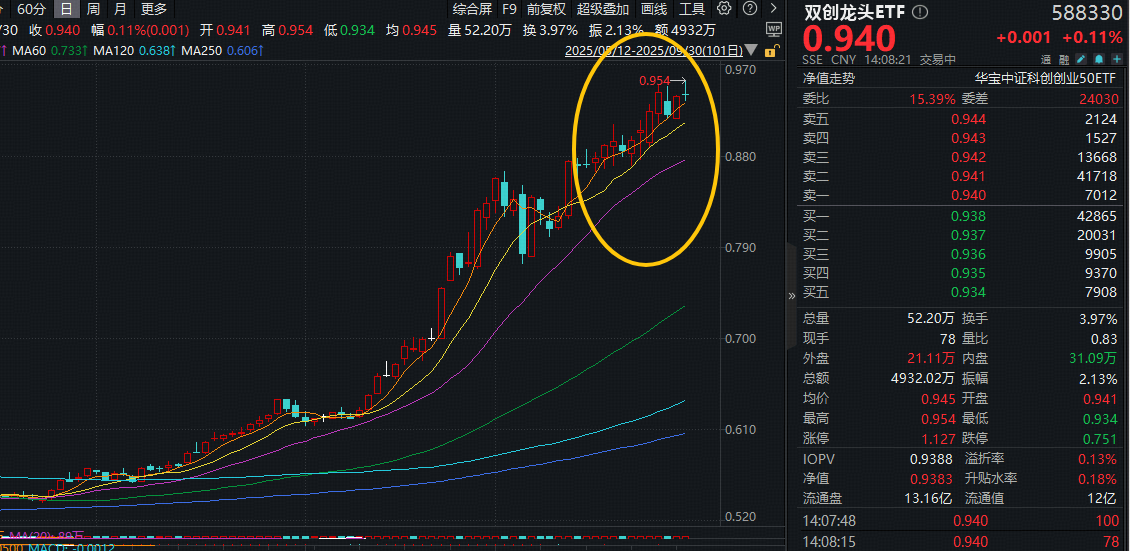Image resolution: width=1130 pixels, height=551 pixels.
Task: Toggle 超级叠加 overlay option
Action: tap(604, 9)
